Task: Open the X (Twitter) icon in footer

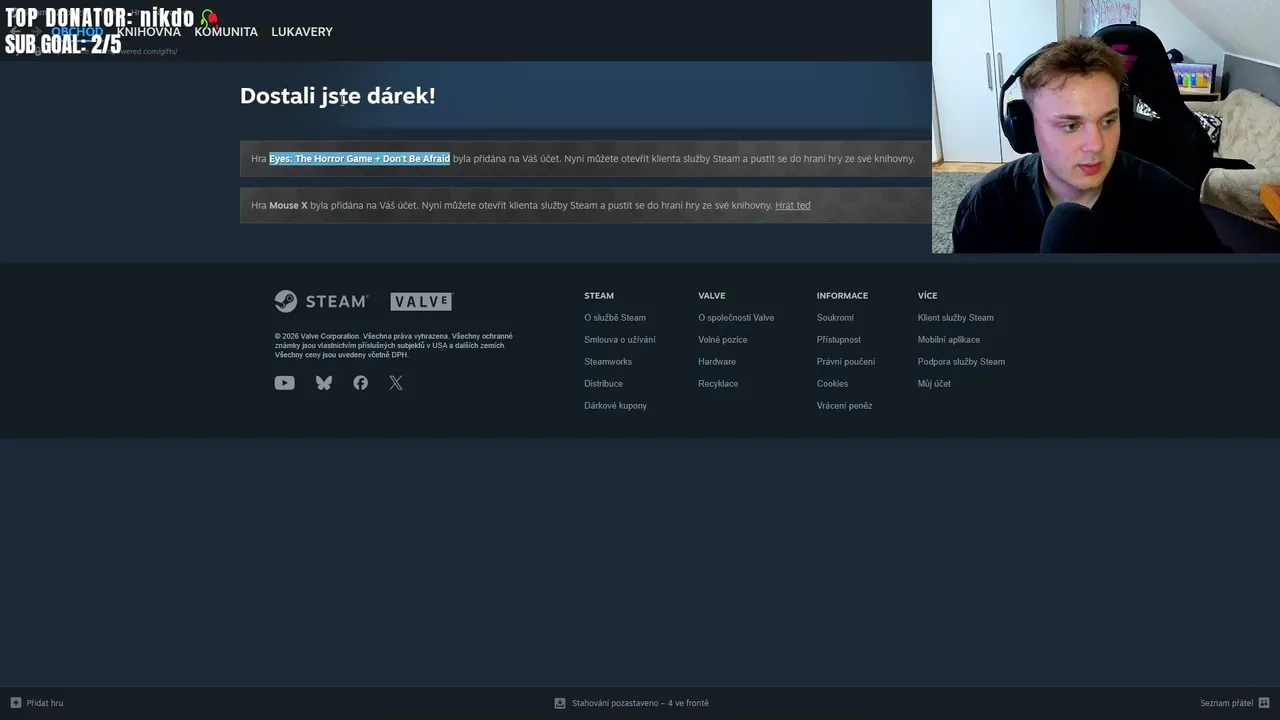Action: tap(396, 383)
